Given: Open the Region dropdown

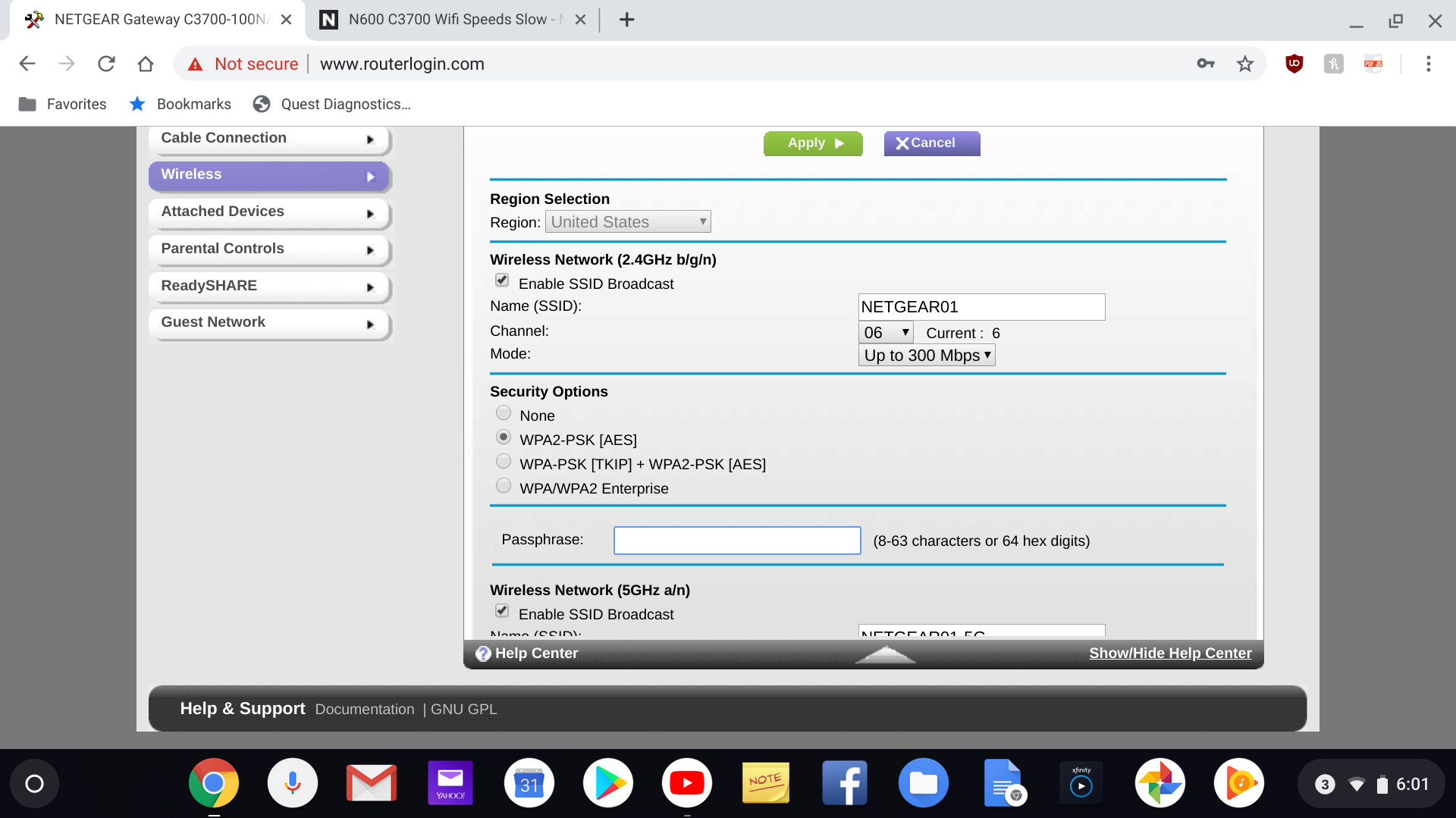Looking at the screenshot, I should coord(627,222).
